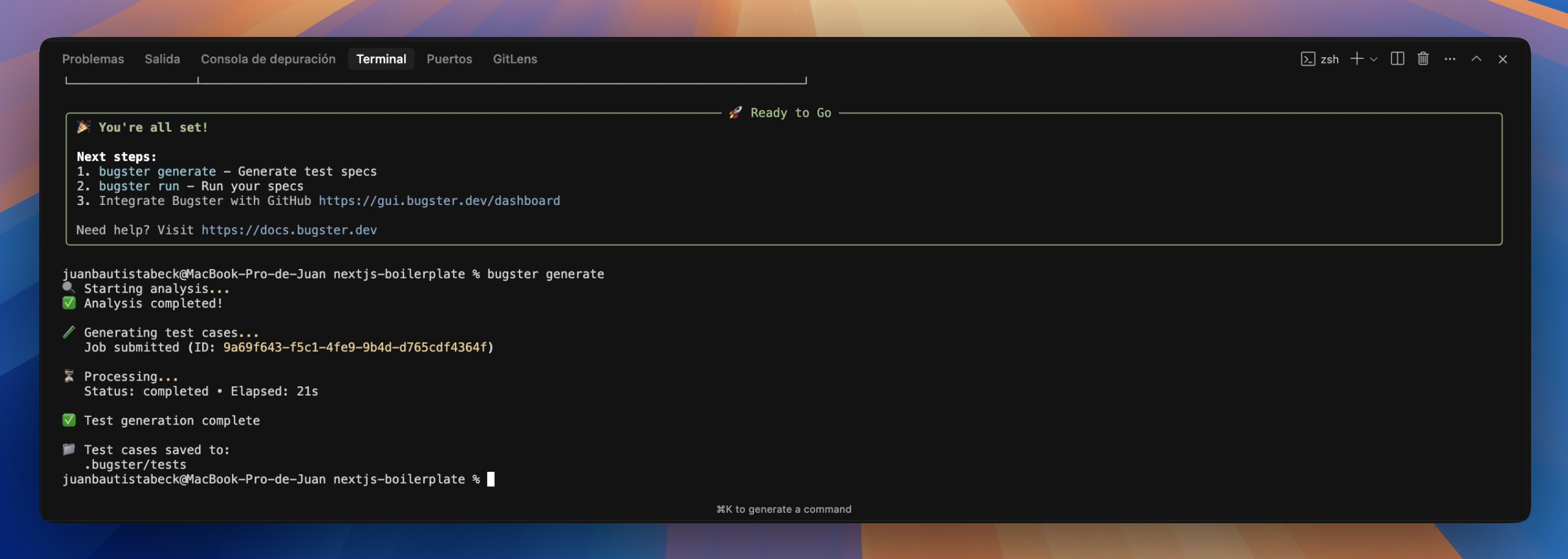Click the 'Next steps:' heading
The image size is (1568, 559).
[116, 157]
